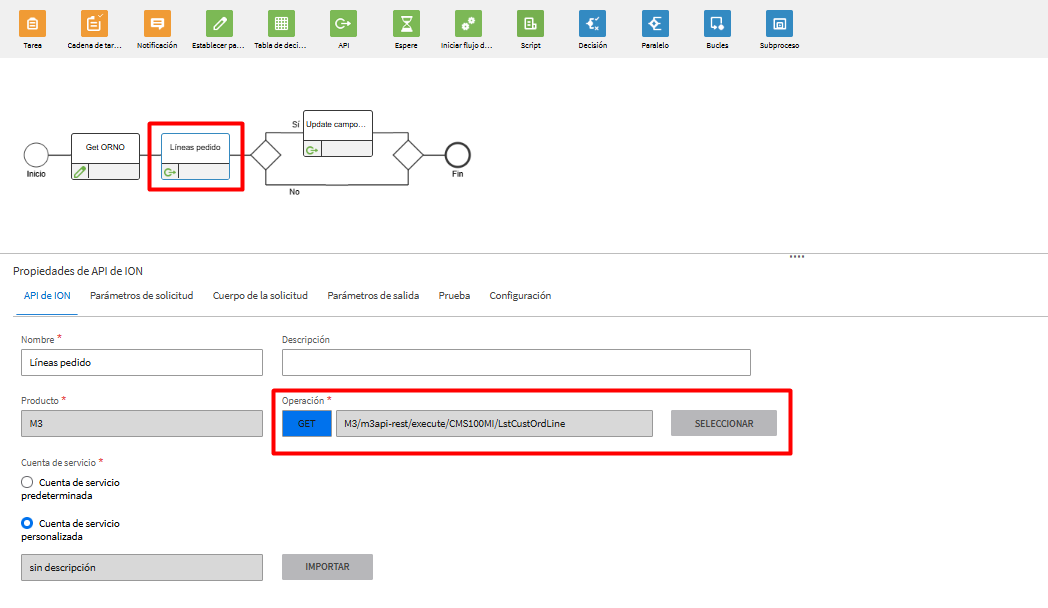Select the Líneas pedido workflow node
Screen dimensions: 1048x608
point(195,156)
